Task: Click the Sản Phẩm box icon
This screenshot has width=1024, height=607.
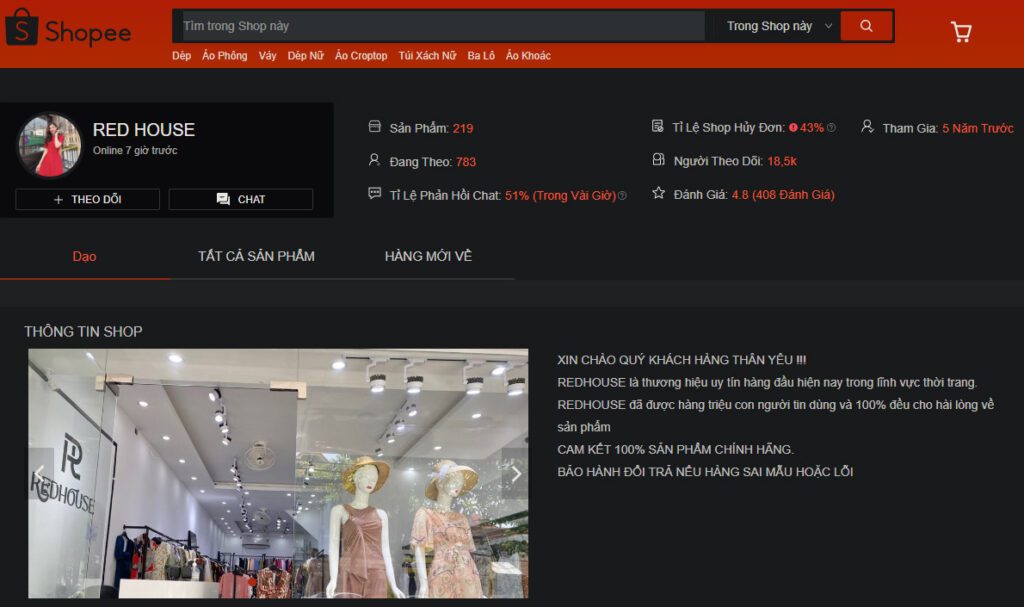Action: click(375, 127)
